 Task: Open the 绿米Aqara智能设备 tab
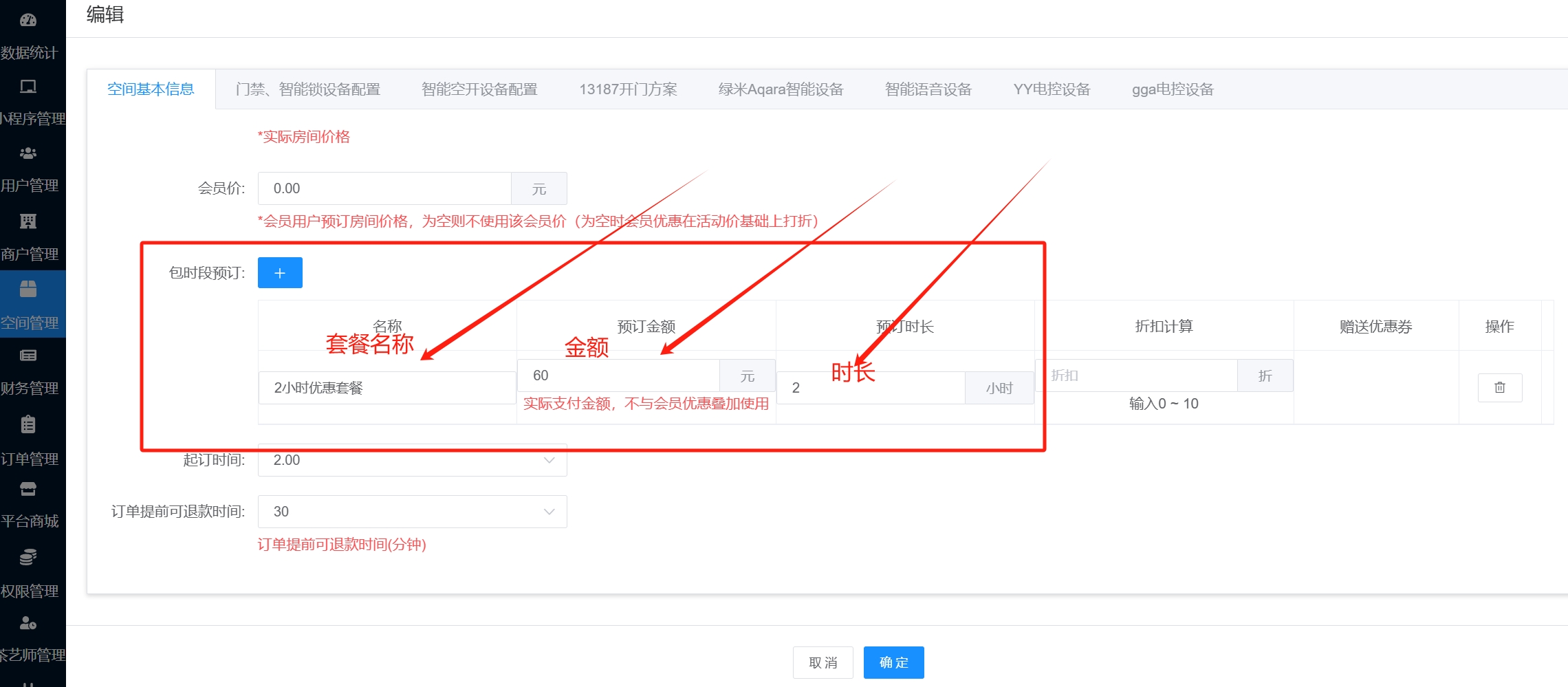pos(781,89)
